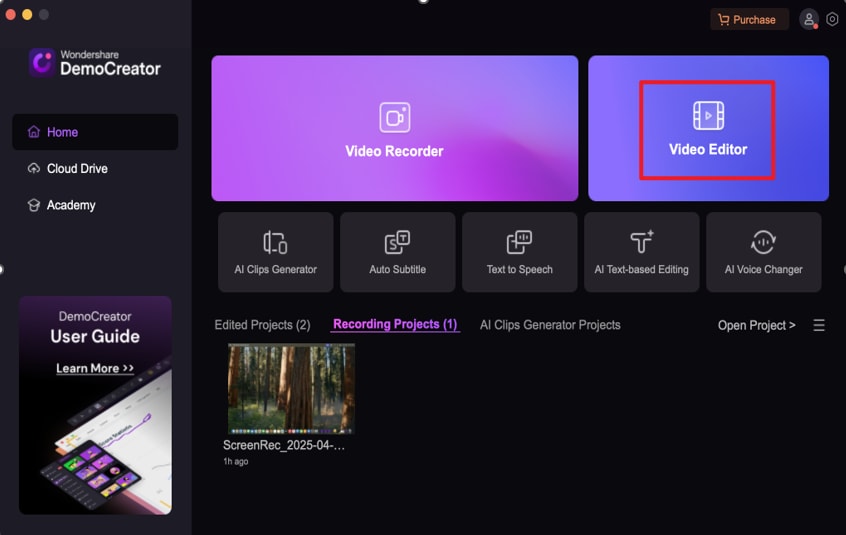Viewport: 846px width, 535px height.
Task: Click the yellow minimize window button
Action: click(27, 15)
